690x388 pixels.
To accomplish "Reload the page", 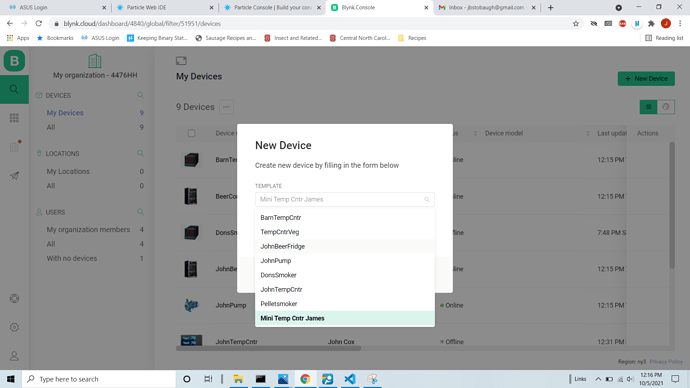I will [39, 24].
